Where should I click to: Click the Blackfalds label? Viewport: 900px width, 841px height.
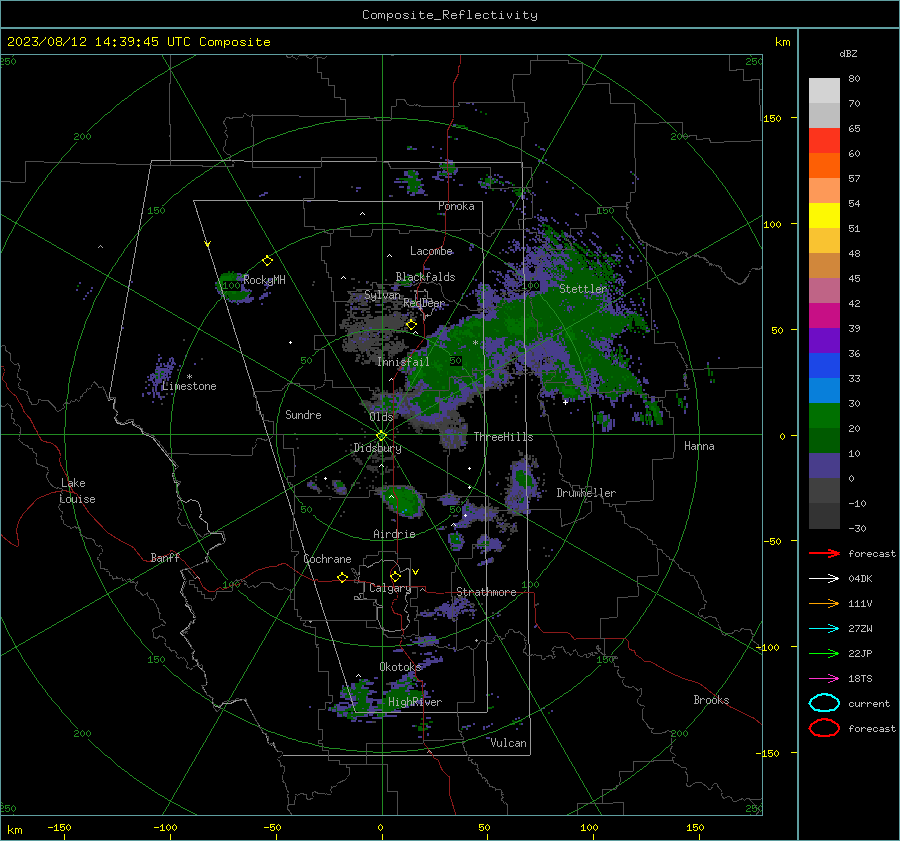pos(425,277)
